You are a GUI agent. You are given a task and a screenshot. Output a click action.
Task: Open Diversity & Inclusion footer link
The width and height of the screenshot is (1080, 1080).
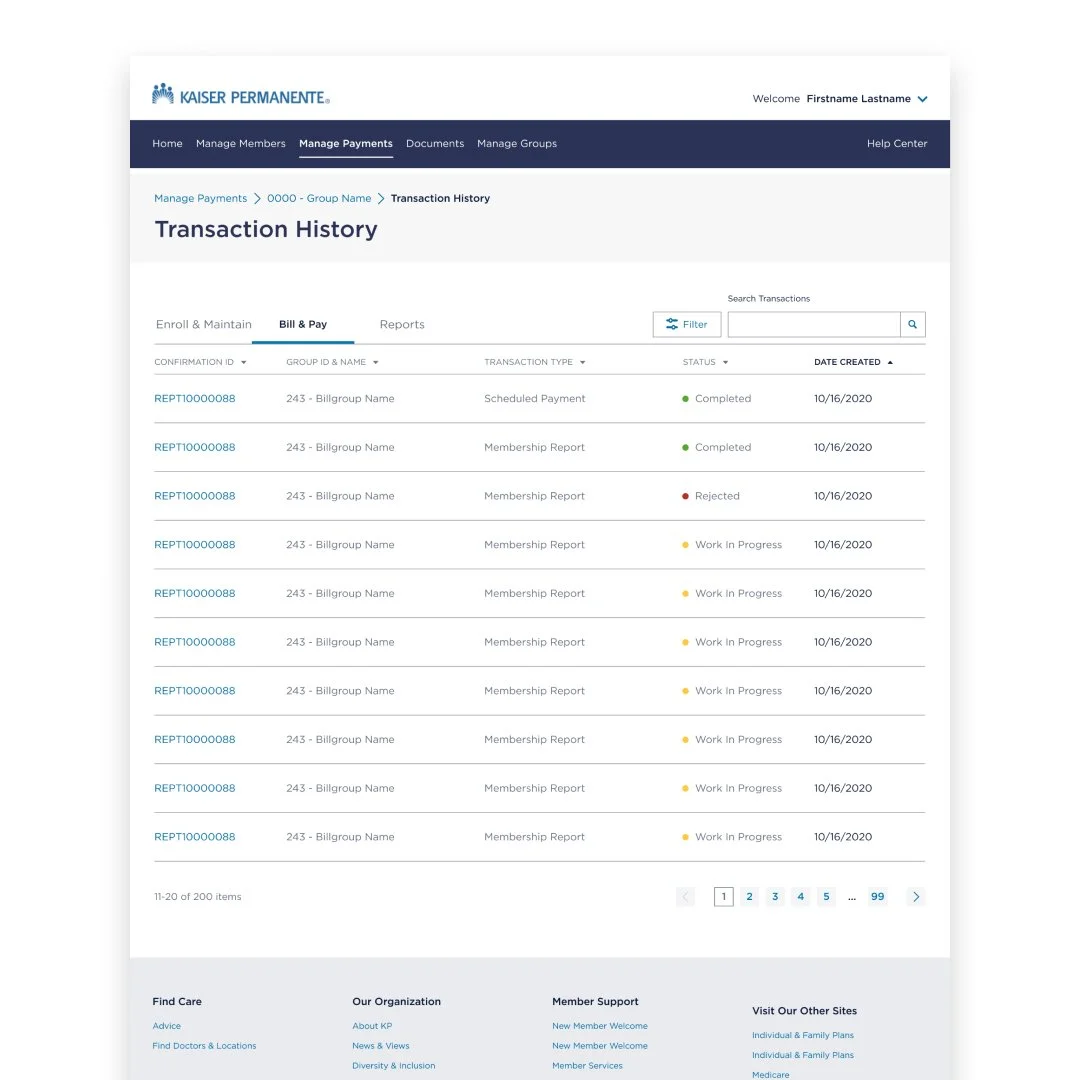point(393,1066)
